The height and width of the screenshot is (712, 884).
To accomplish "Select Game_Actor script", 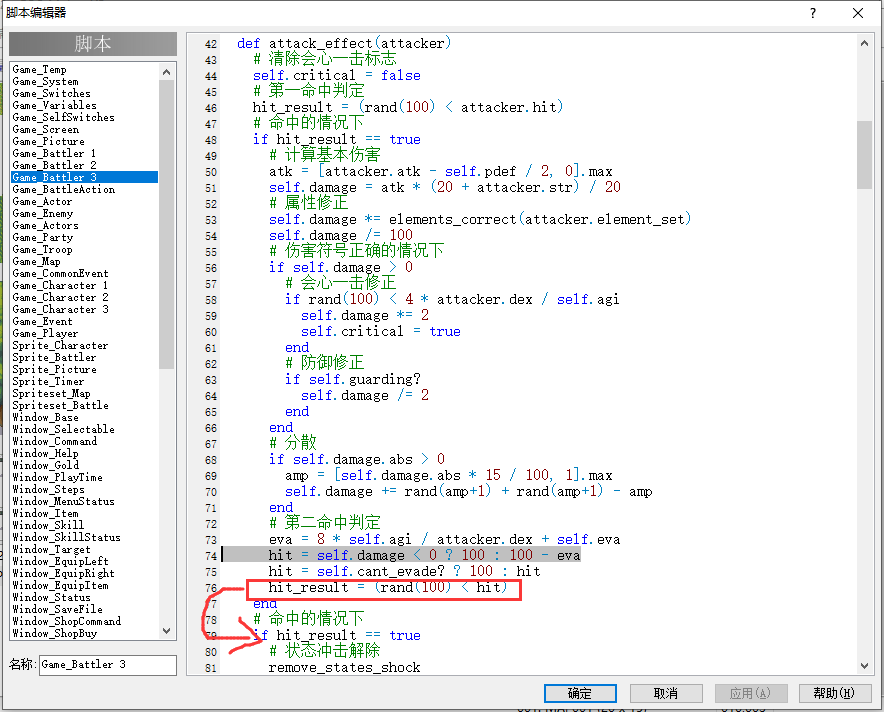I will (x=42, y=201).
